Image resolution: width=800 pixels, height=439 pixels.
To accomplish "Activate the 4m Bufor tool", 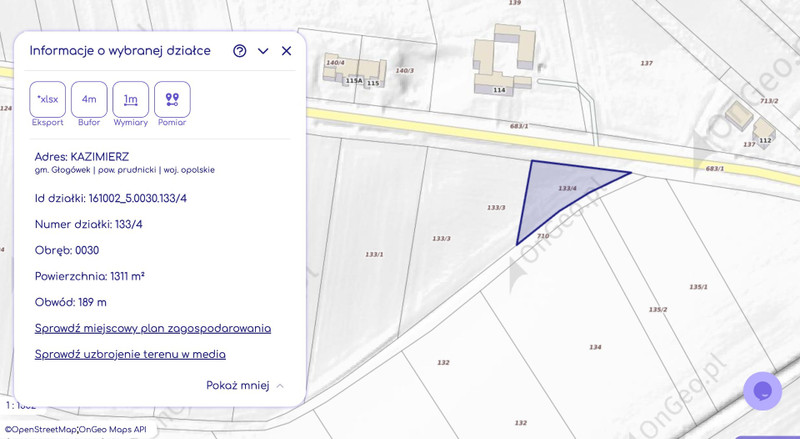I will pyautogui.click(x=89, y=99).
